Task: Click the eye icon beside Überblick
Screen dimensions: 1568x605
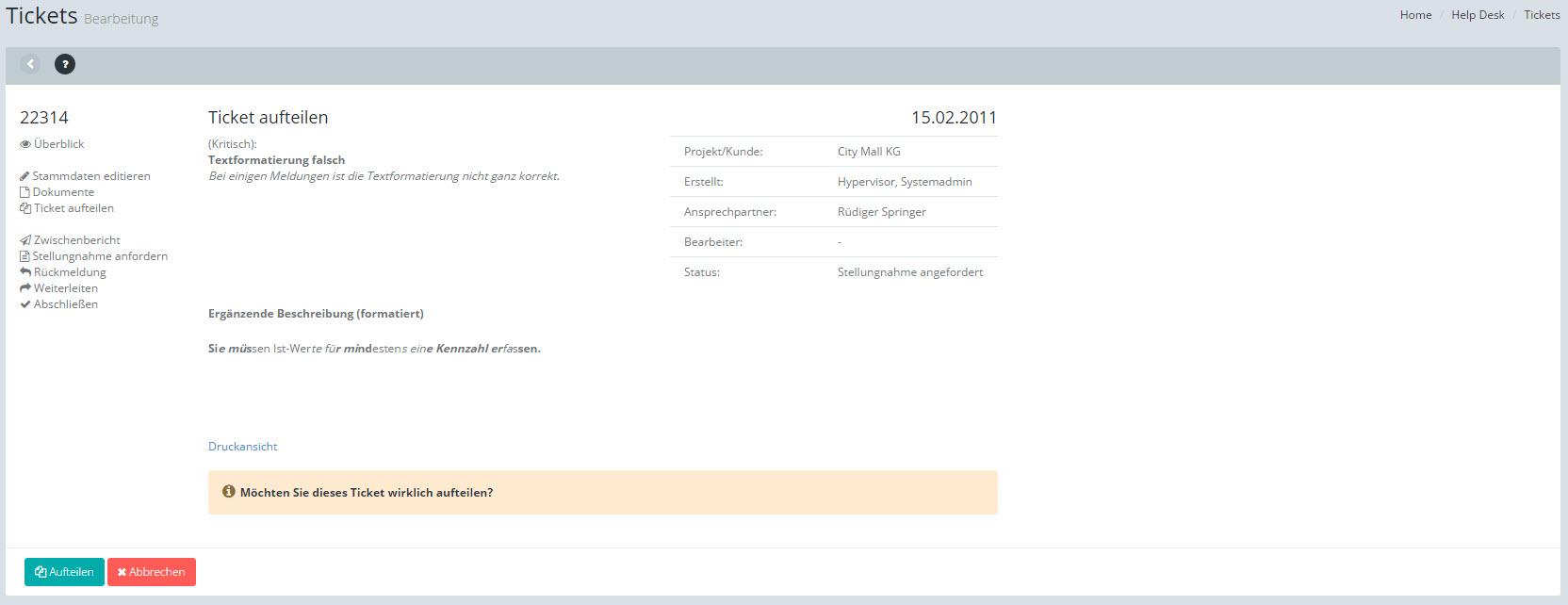Action: pyautogui.click(x=25, y=144)
